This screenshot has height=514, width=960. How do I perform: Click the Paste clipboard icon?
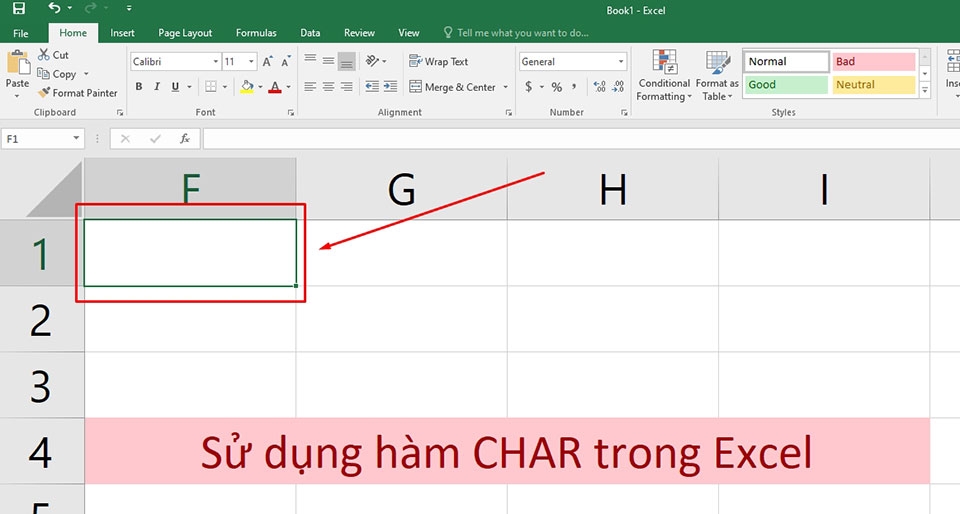(x=18, y=63)
